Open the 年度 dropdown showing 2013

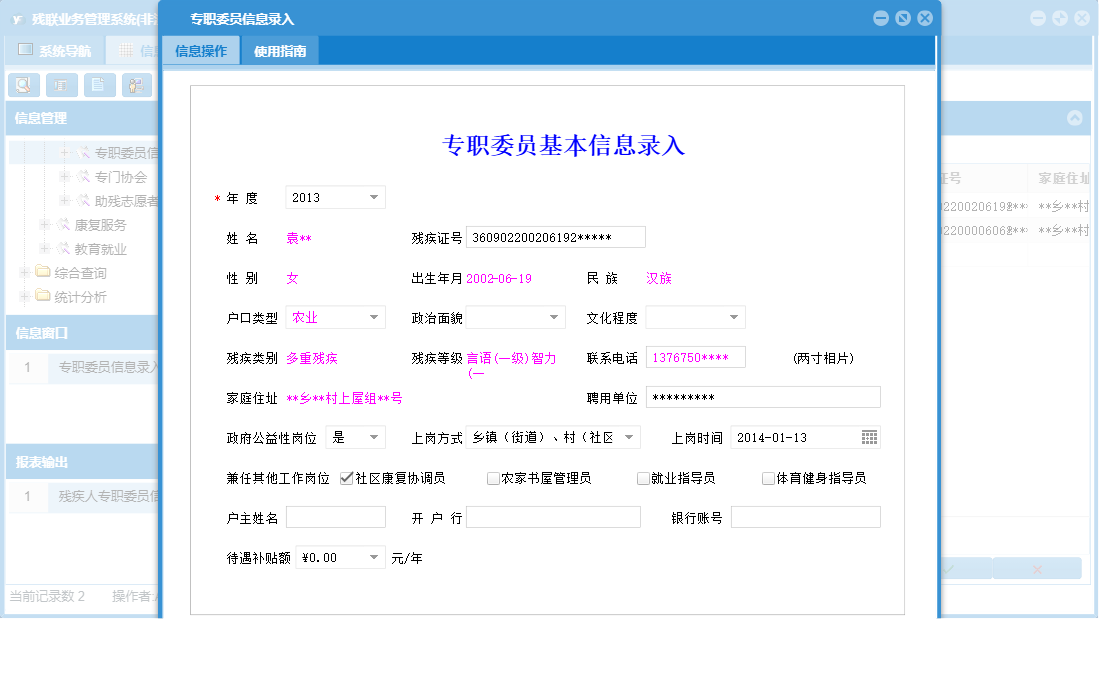374,197
